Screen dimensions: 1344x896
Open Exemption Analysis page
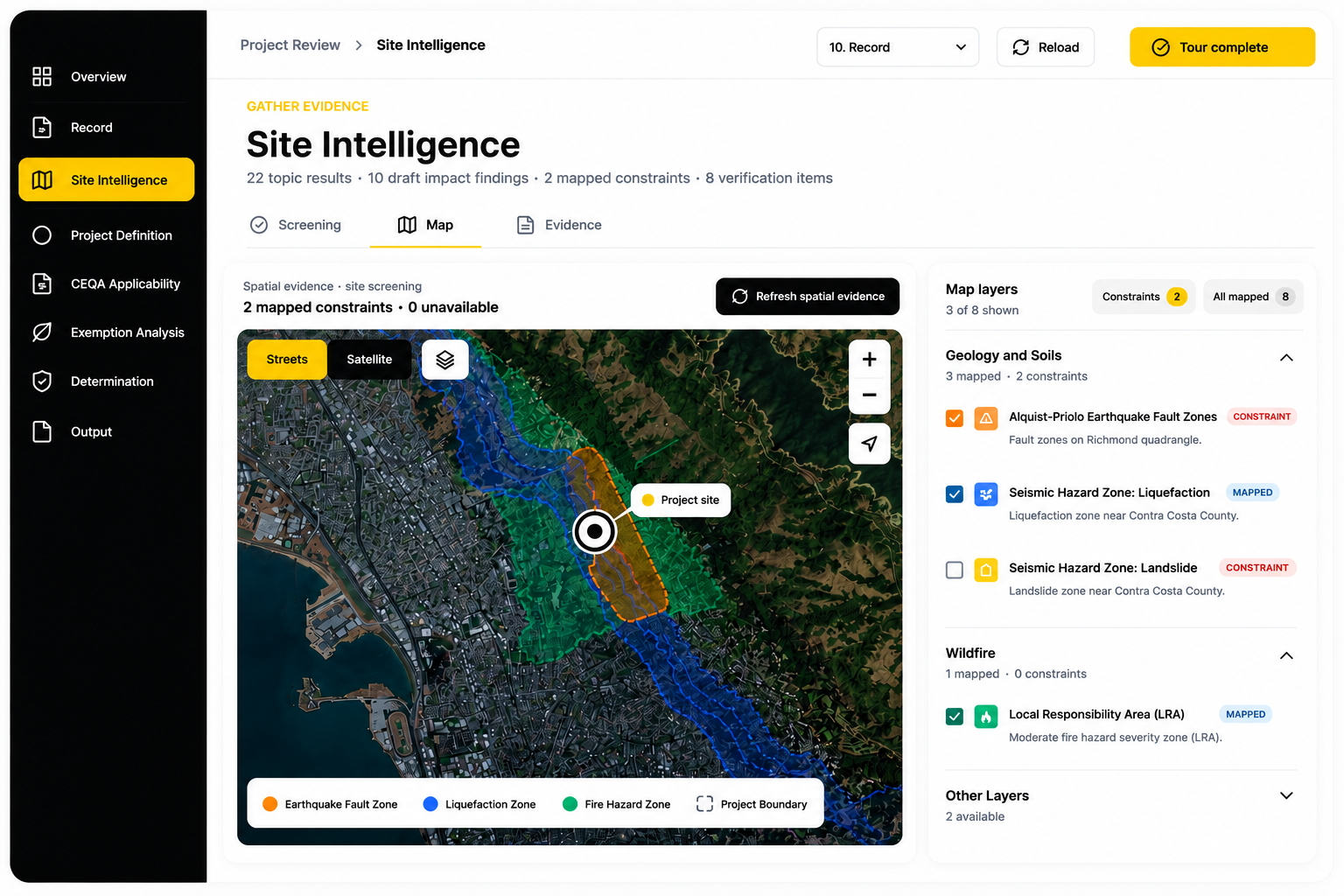(x=106, y=332)
